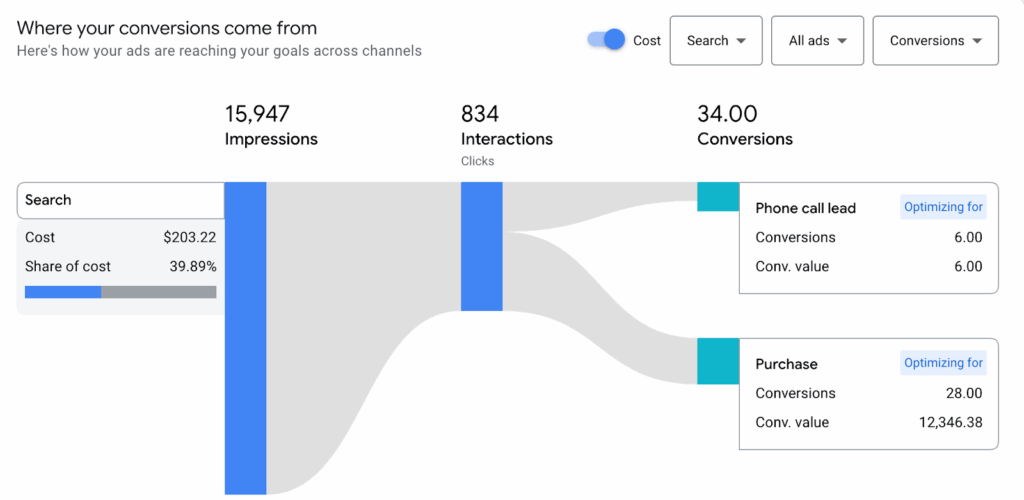Image resolution: width=1024 pixels, height=500 pixels.
Task: Click the Share of cost progress bar
Action: pyautogui.click(x=120, y=292)
